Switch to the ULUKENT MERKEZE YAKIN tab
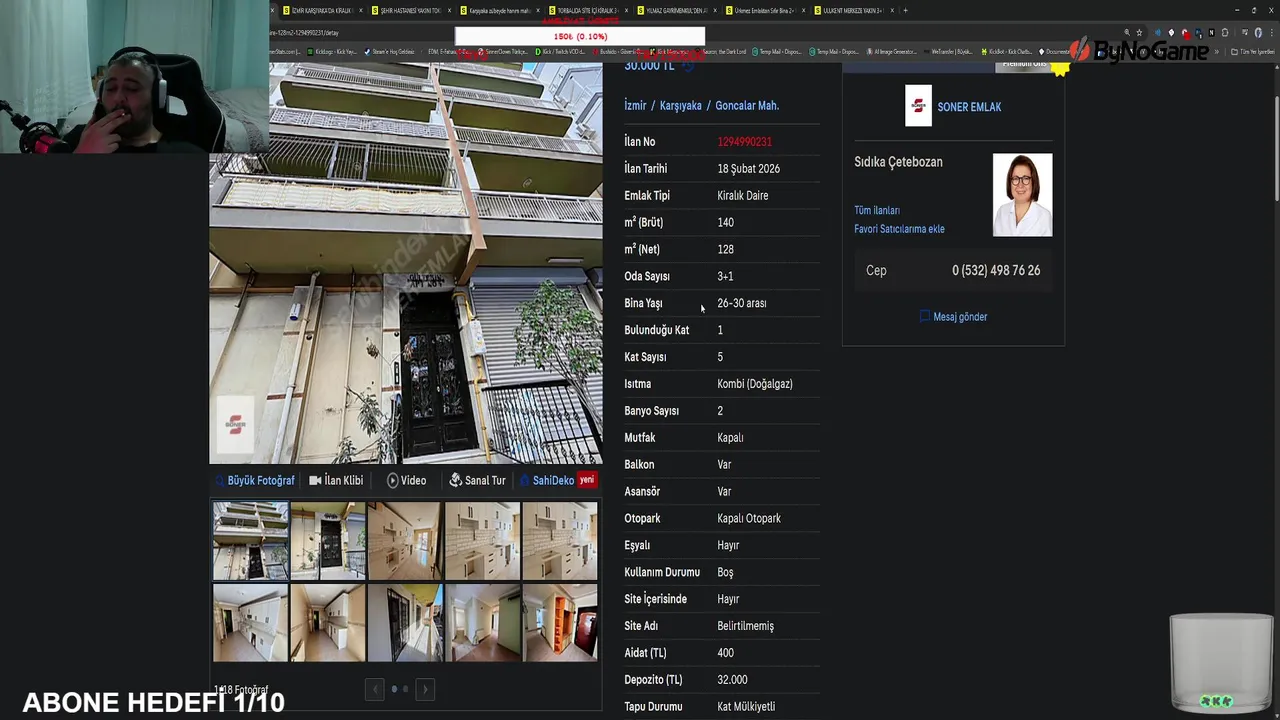The width and height of the screenshot is (1280, 720). tap(852, 10)
